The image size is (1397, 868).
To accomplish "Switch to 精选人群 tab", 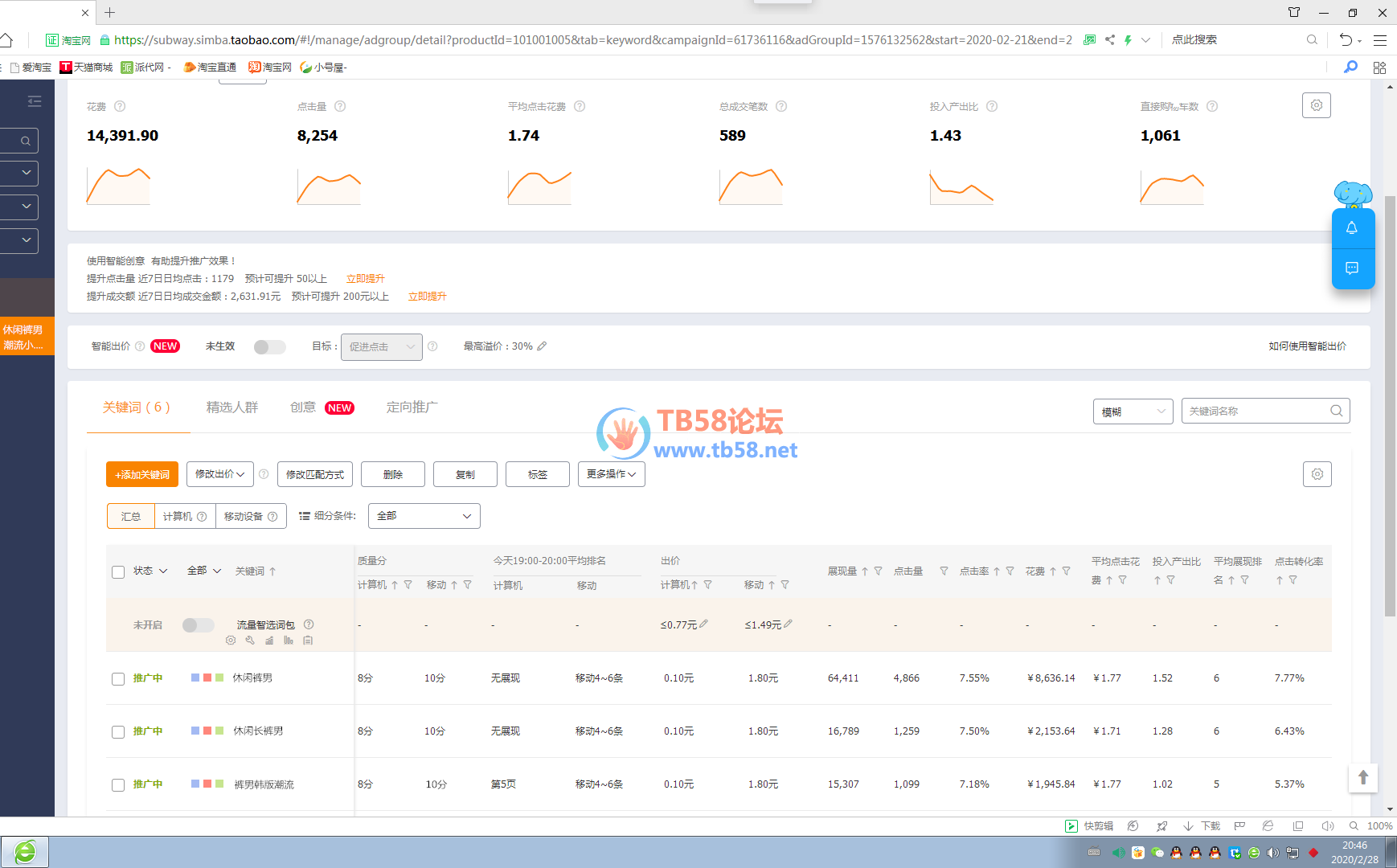I will click(x=232, y=407).
